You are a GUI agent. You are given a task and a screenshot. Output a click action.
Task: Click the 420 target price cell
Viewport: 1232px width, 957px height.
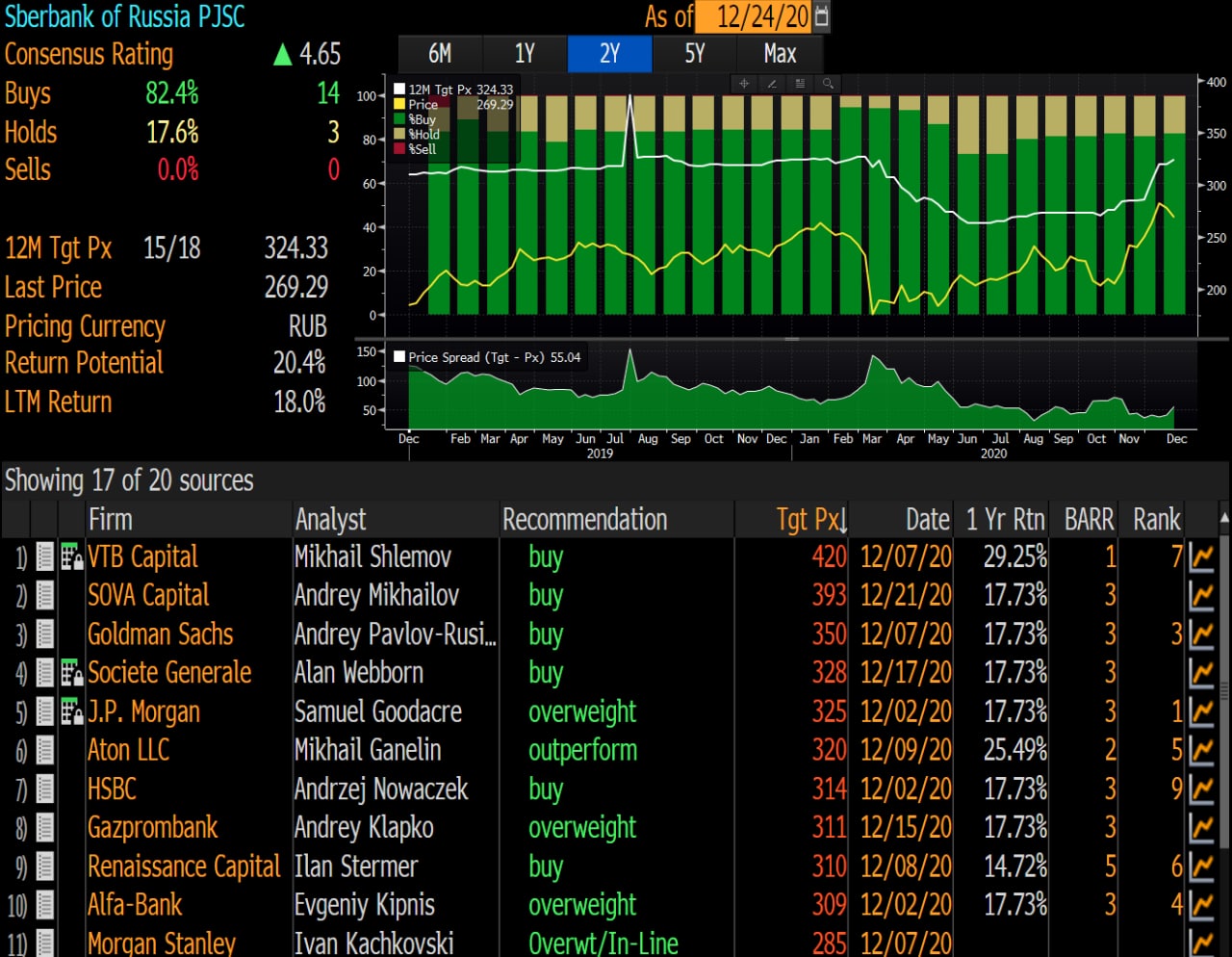[x=829, y=556]
